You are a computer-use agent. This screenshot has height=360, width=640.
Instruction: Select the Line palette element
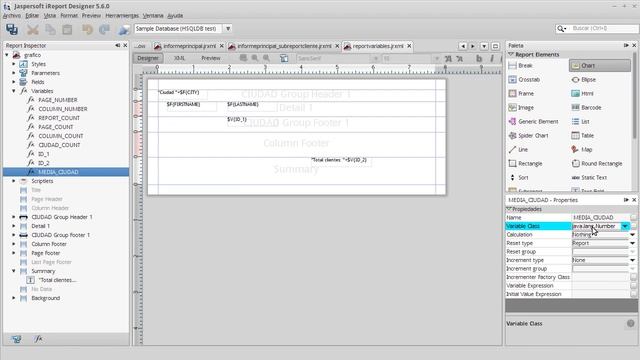tap(518, 149)
